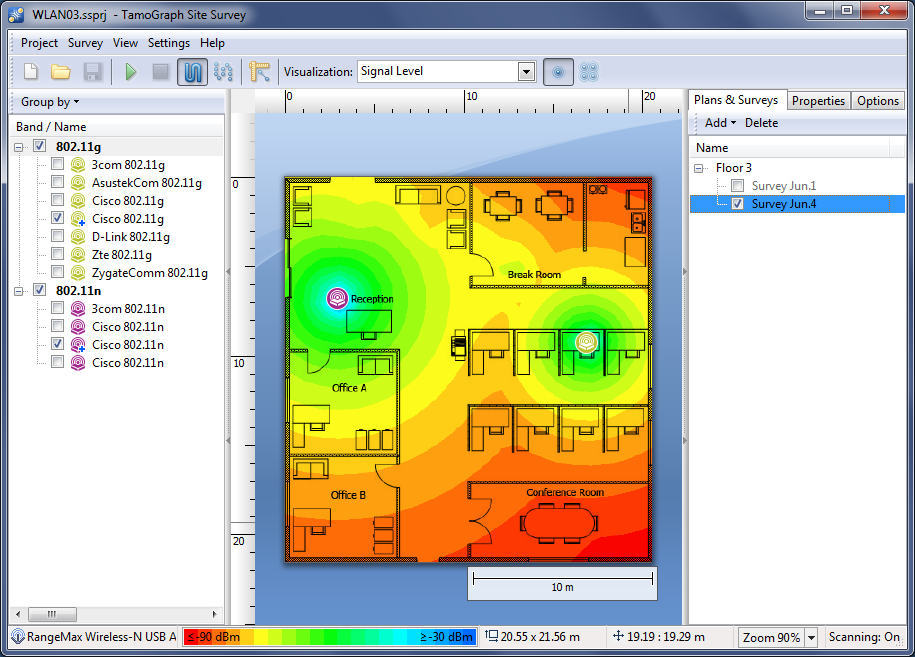Click the cursor coordinates crosshair icon

pos(618,636)
